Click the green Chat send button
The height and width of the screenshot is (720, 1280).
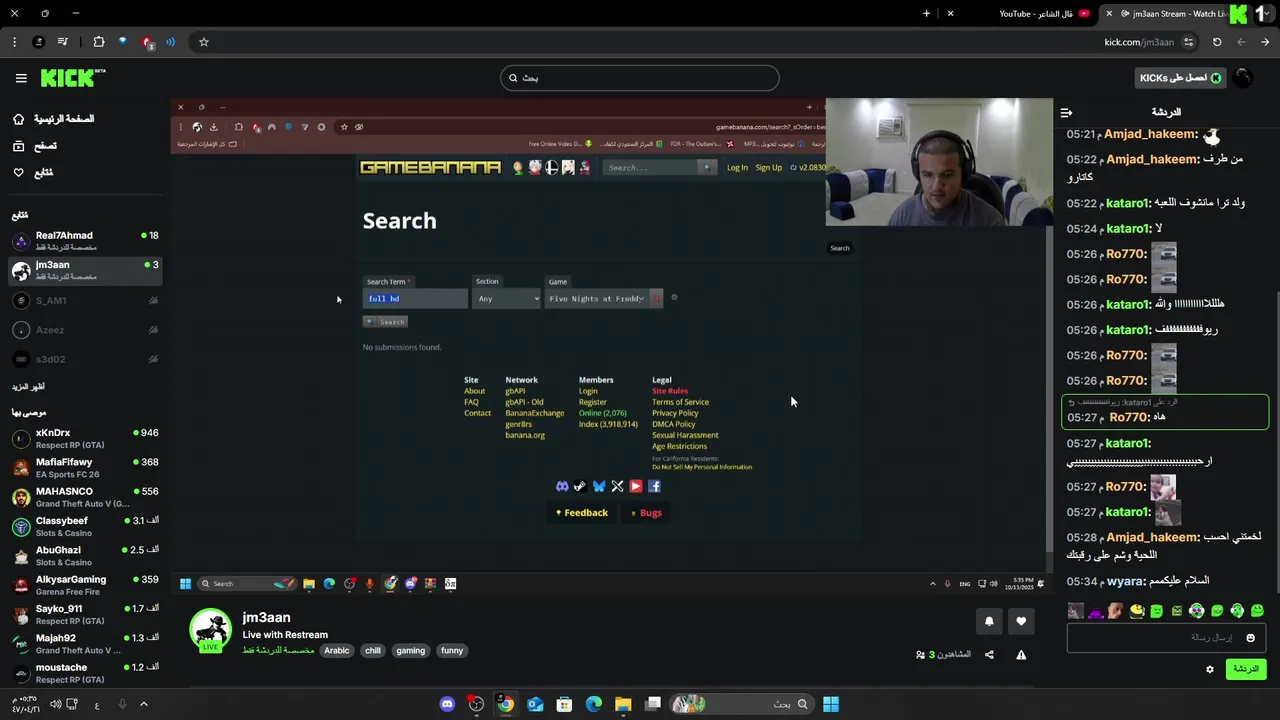[x=1246, y=669]
